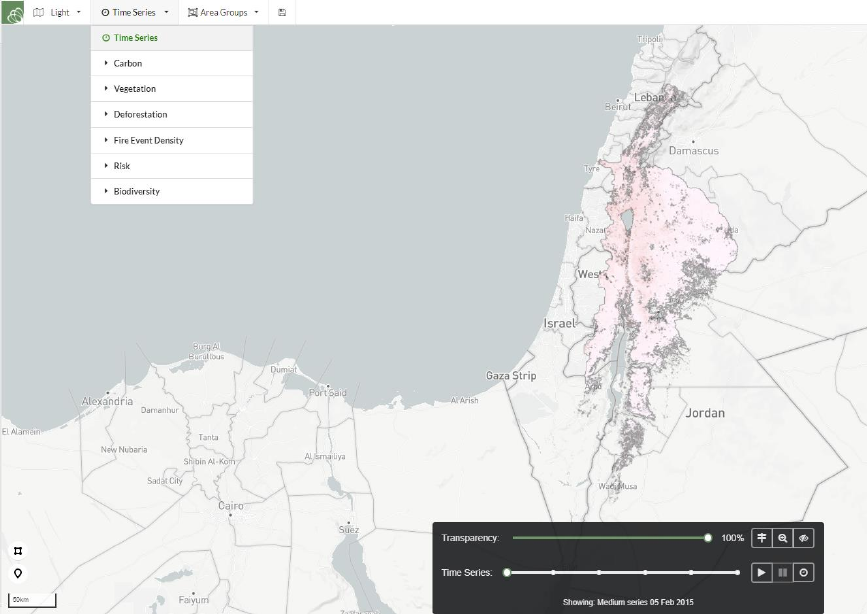Click the 100% transparency value
Image resolution: width=867 pixels, height=614 pixels.
(733, 538)
